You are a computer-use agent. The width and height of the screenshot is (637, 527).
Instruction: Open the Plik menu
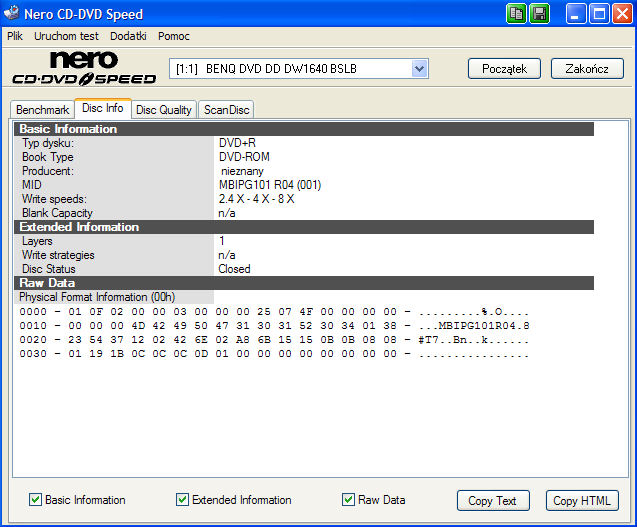tap(15, 36)
